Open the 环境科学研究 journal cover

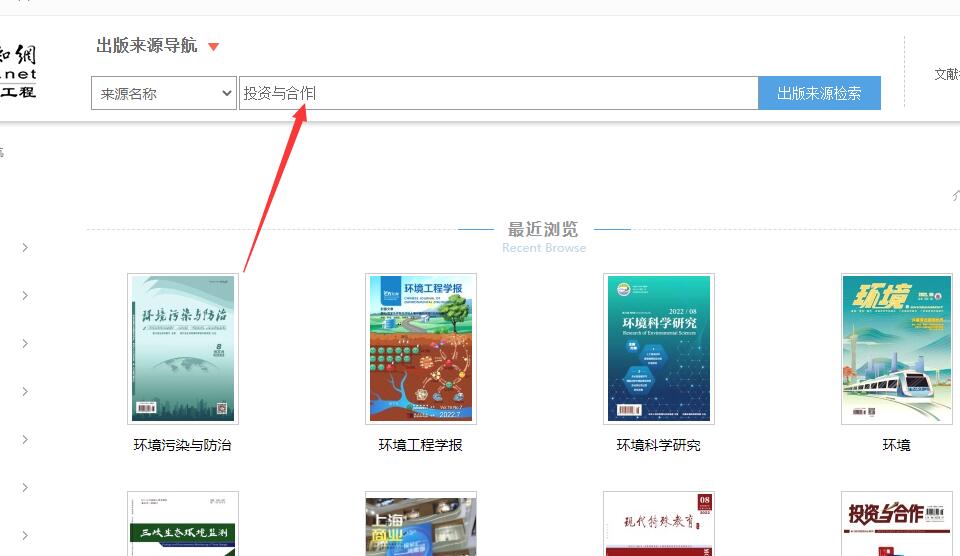(659, 348)
